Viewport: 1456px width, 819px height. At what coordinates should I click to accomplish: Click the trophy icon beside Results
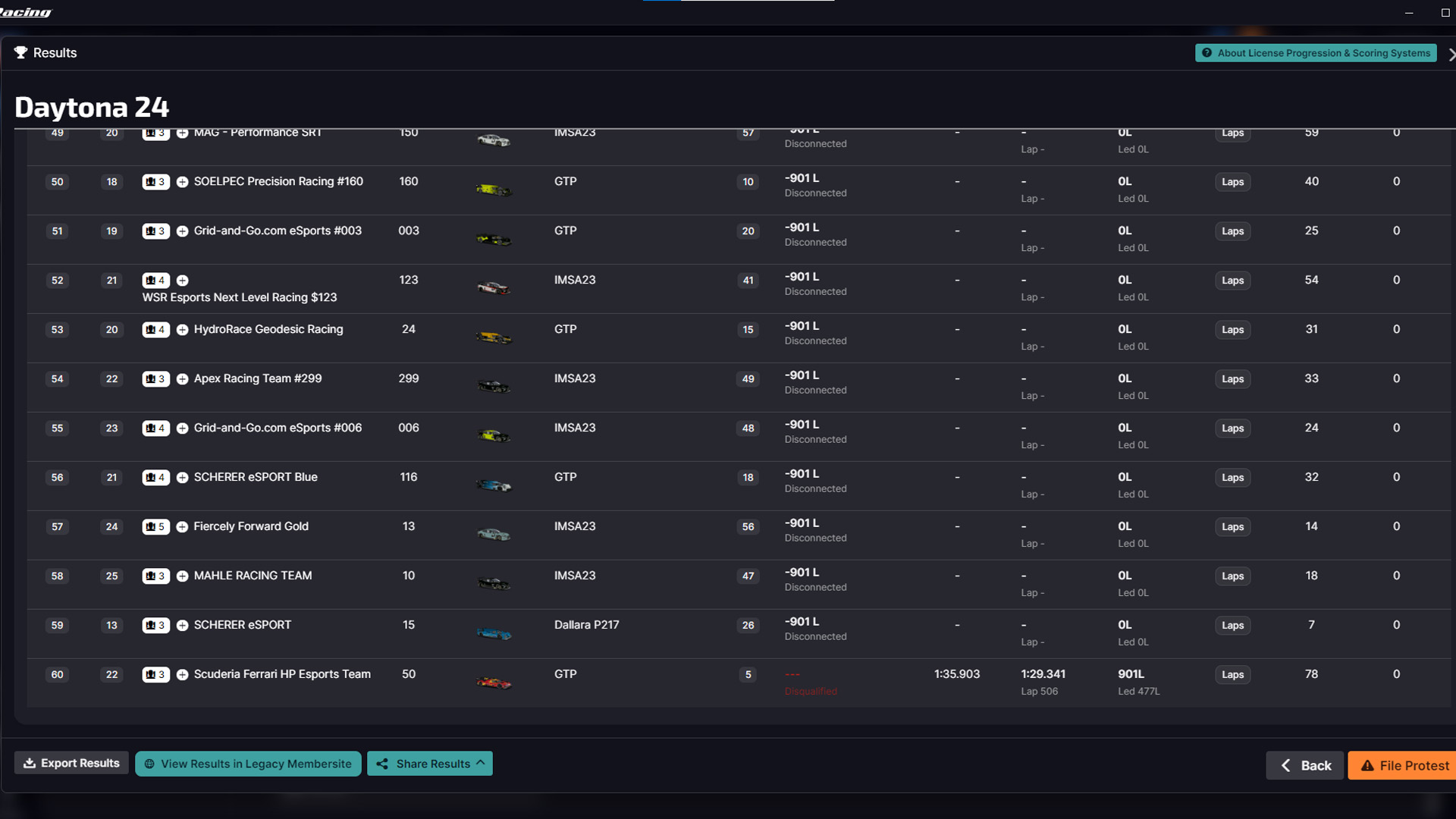pyautogui.click(x=20, y=53)
